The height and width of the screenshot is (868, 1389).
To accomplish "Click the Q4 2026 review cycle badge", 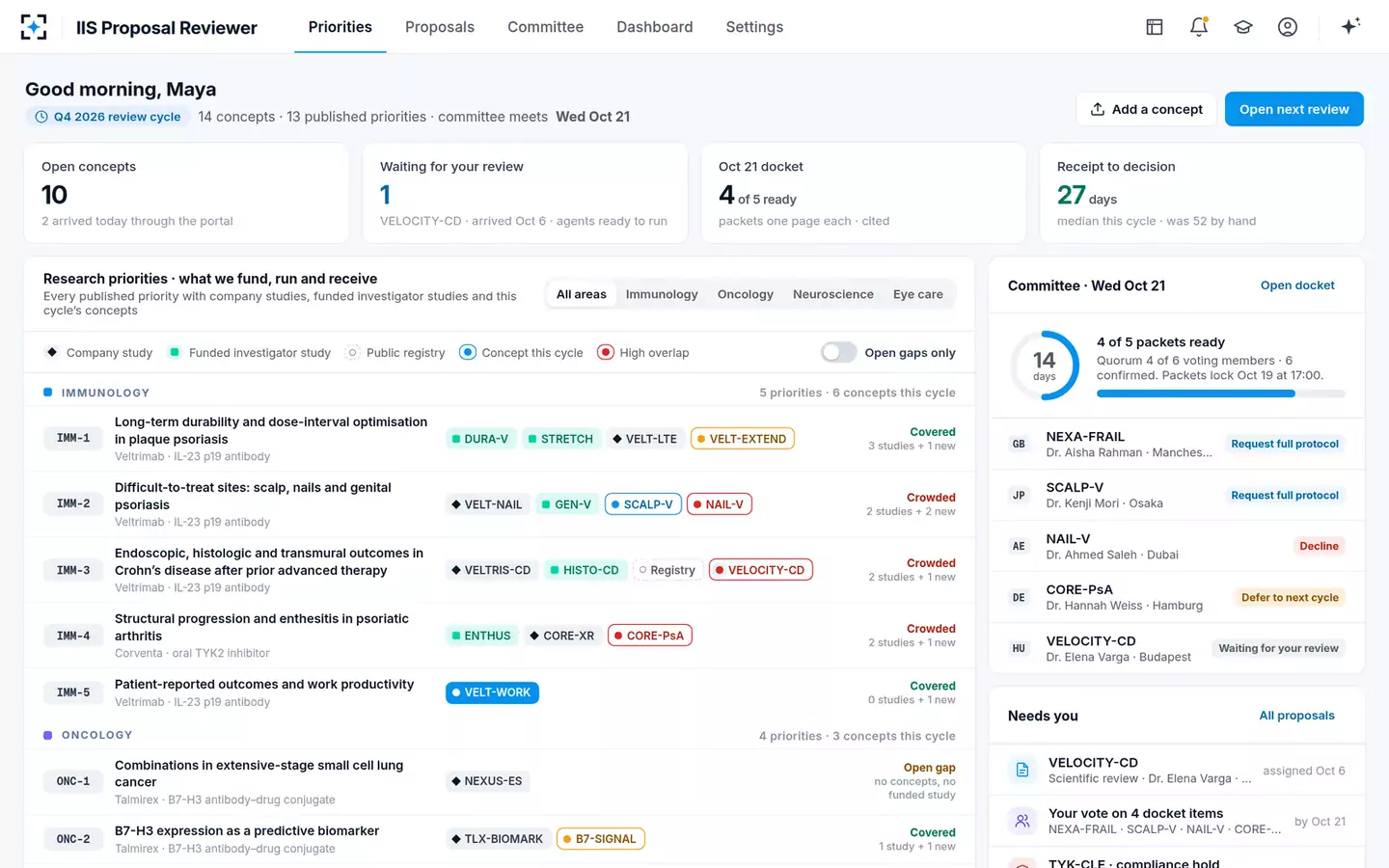I will pyautogui.click(x=108, y=117).
